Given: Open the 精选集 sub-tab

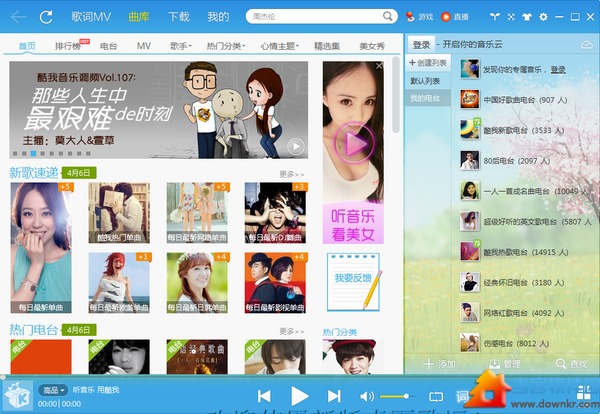Looking at the screenshot, I should point(327,46).
